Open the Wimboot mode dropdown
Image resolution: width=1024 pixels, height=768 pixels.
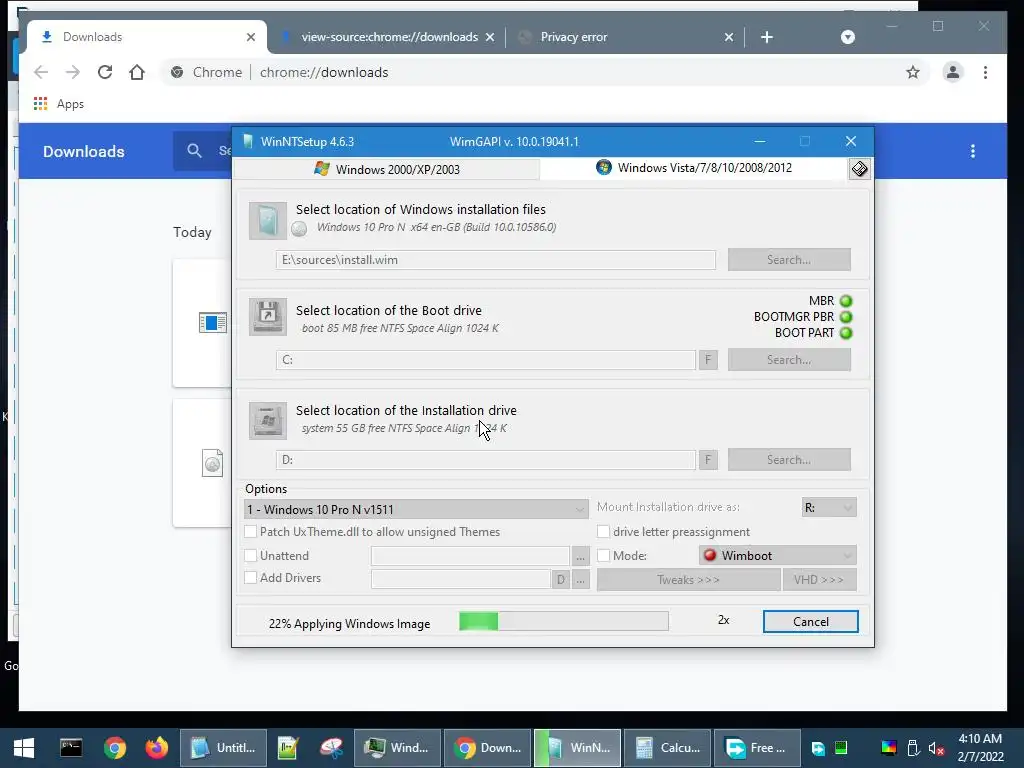(x=777, y=556)
